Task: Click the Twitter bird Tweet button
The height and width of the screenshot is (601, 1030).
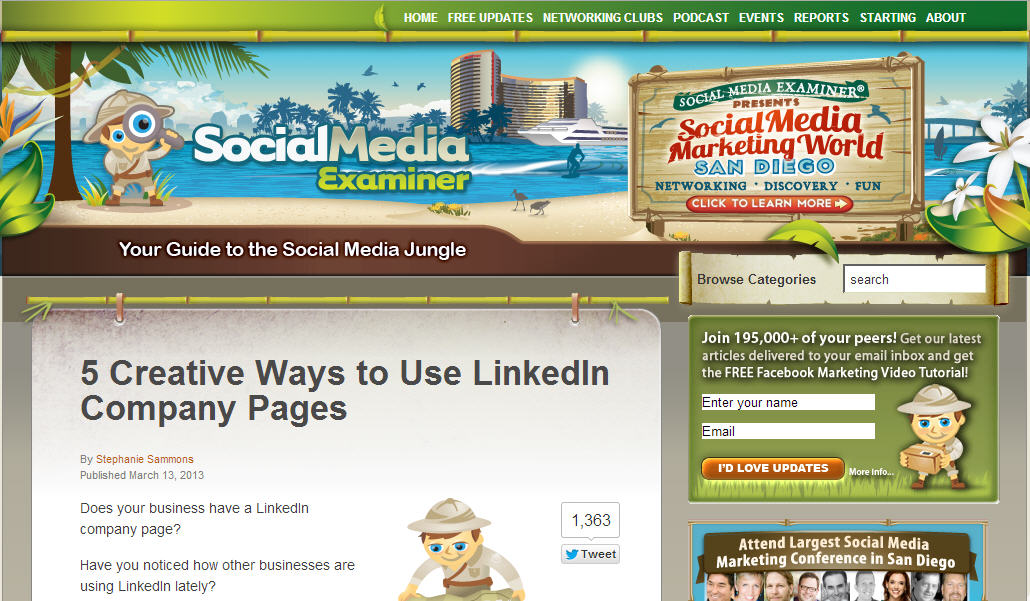Action: click(590, 554)
